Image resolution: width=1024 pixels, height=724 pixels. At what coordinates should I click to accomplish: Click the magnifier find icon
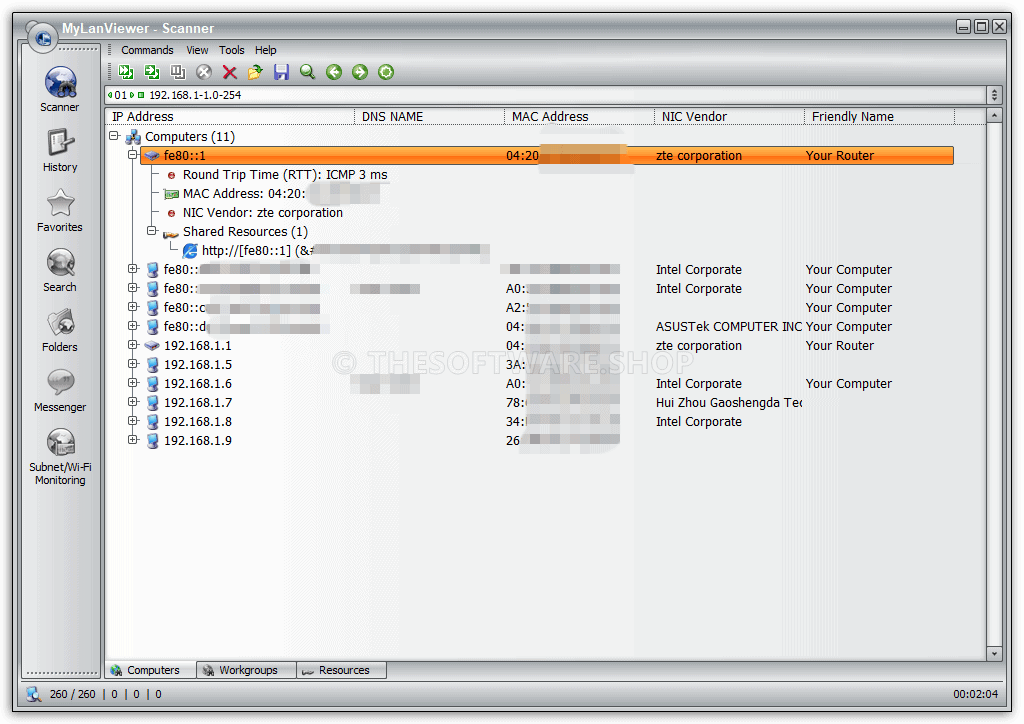coord(308,72)
